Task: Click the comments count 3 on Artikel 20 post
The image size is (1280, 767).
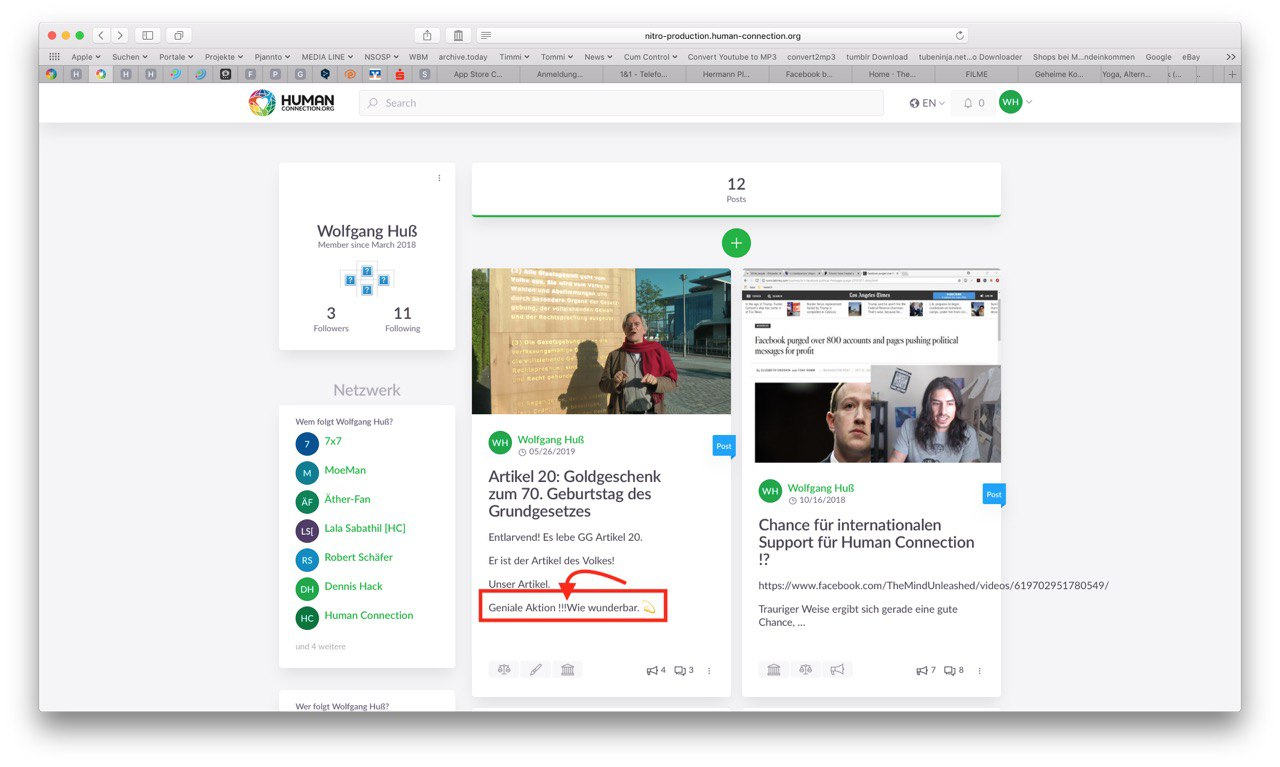Action: tap(684, 670)
